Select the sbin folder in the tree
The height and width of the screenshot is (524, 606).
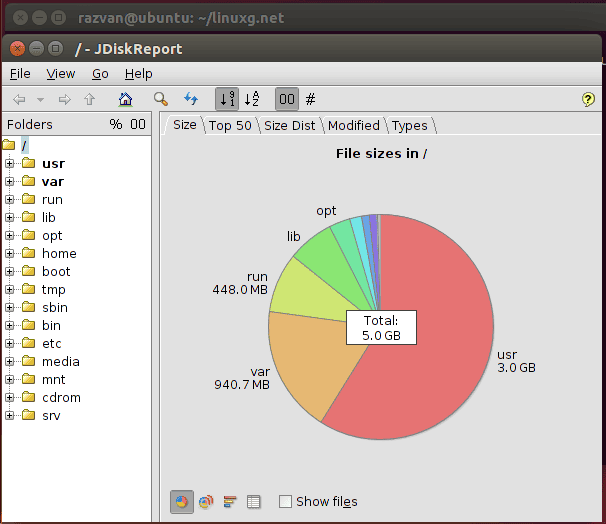(x=55, y=307)
